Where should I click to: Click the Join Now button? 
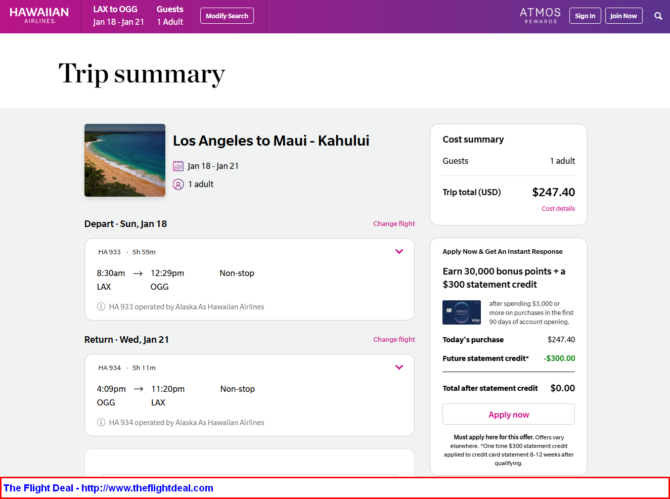pyautogui.click(x=624, y=16)
